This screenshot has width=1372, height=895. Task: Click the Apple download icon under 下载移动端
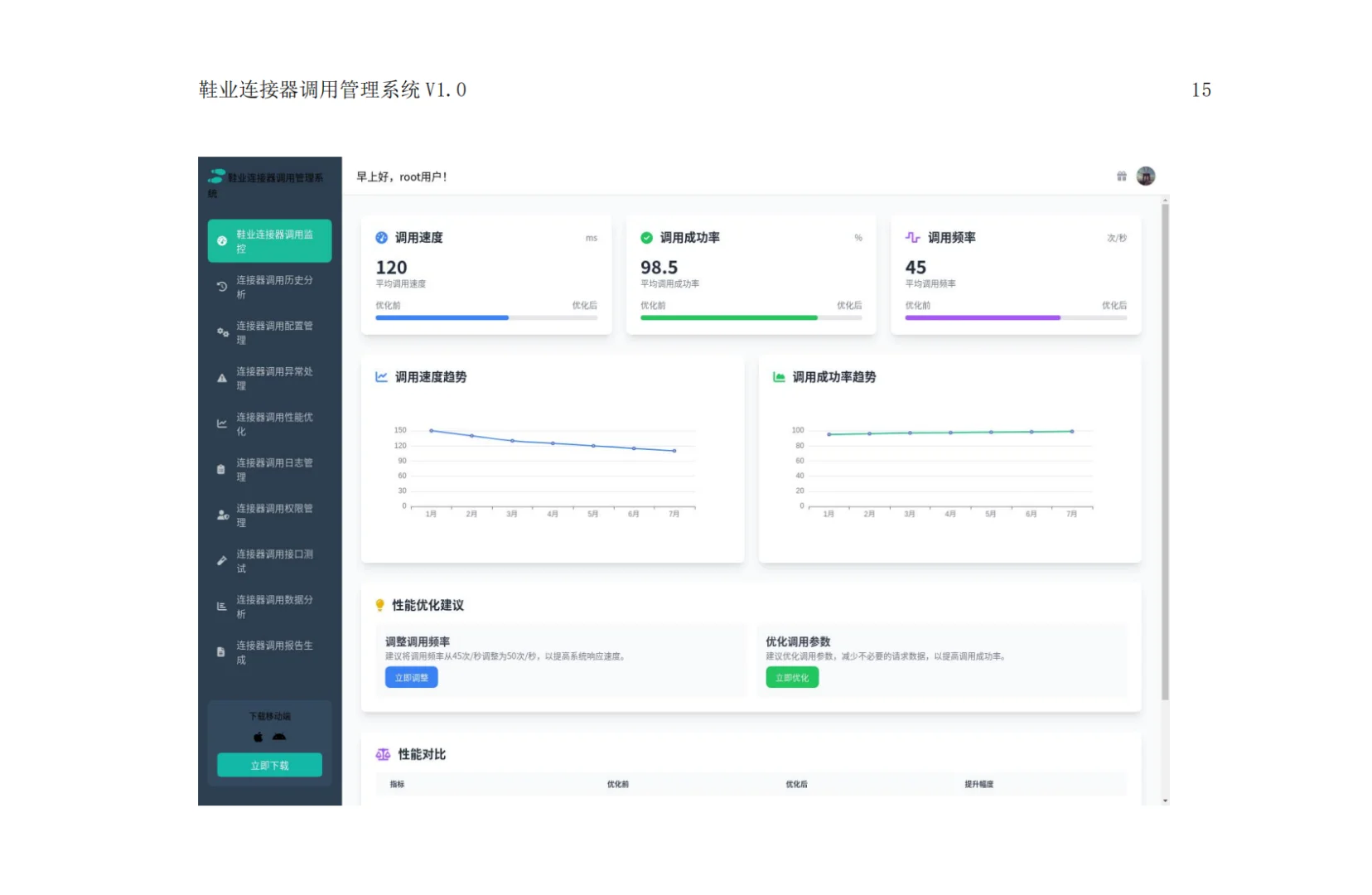[257, 736]
